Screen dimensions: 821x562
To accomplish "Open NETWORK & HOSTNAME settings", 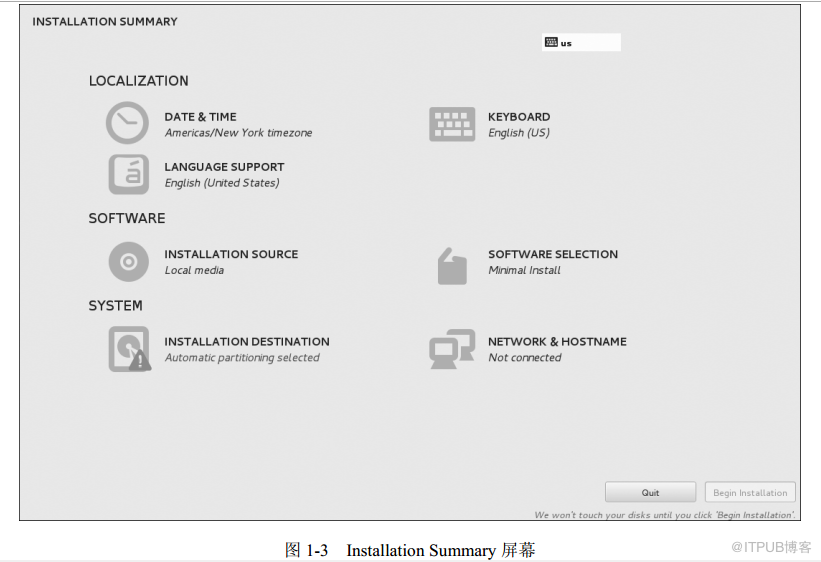I will point(557,341).
